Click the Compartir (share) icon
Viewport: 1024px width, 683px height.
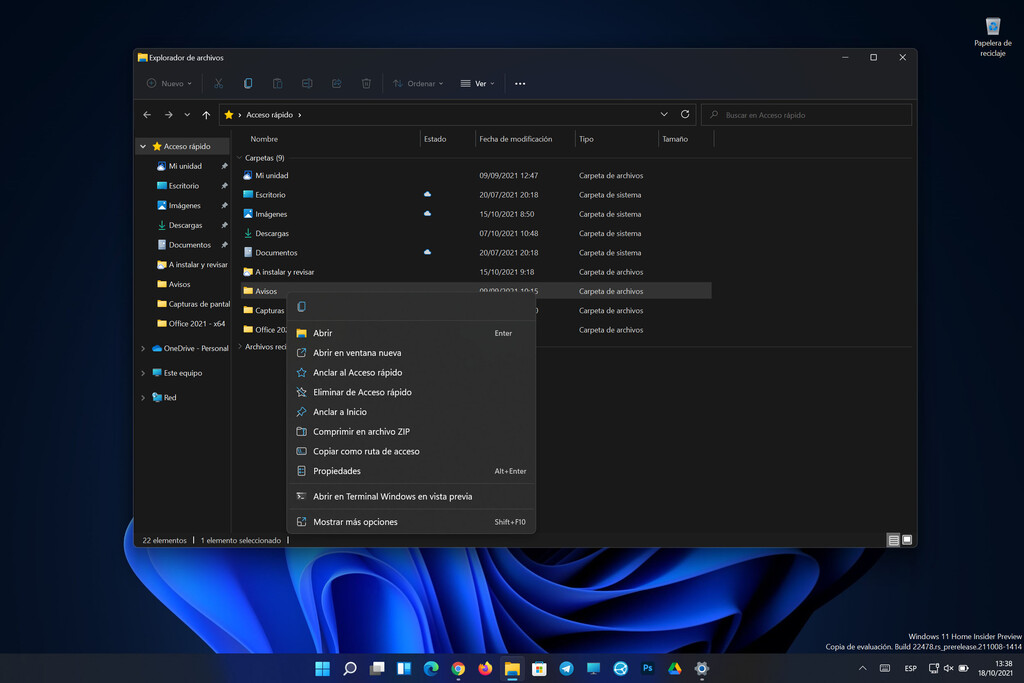[x=335, y=83]
